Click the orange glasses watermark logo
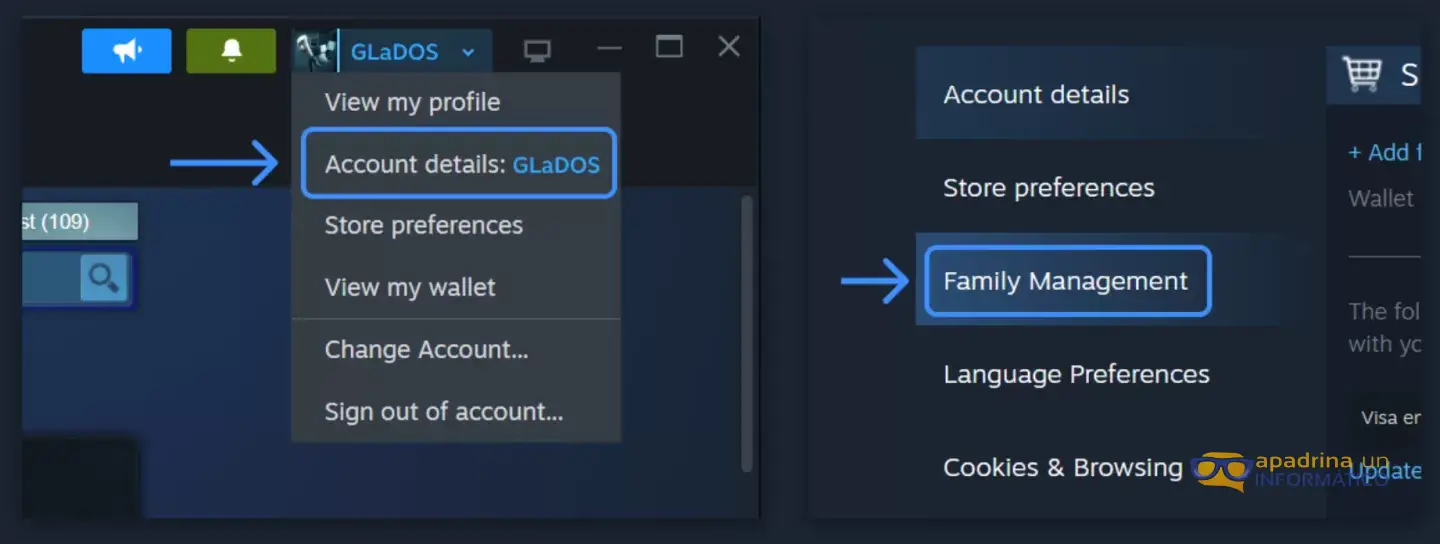 pyautogui.click(x=1222, y=471)
